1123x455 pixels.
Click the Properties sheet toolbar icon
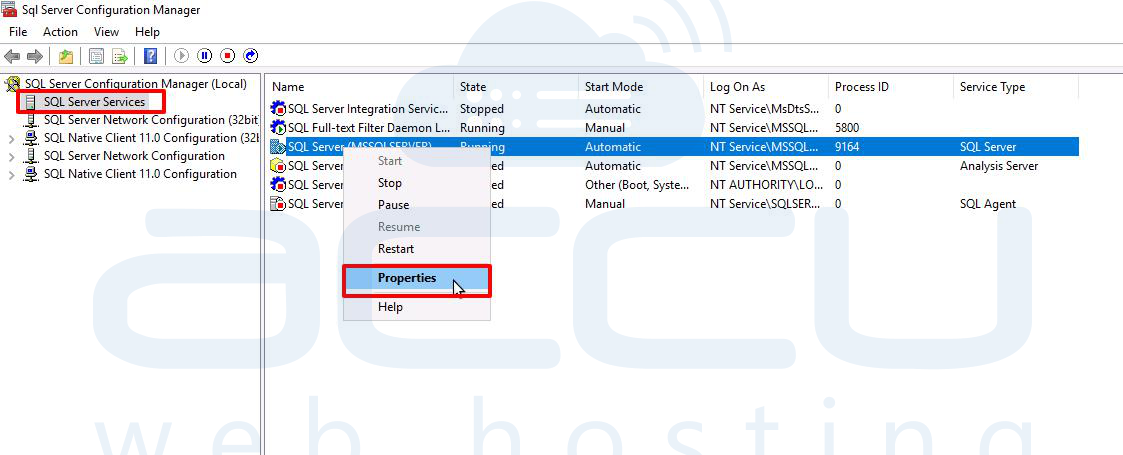point(96,56)
